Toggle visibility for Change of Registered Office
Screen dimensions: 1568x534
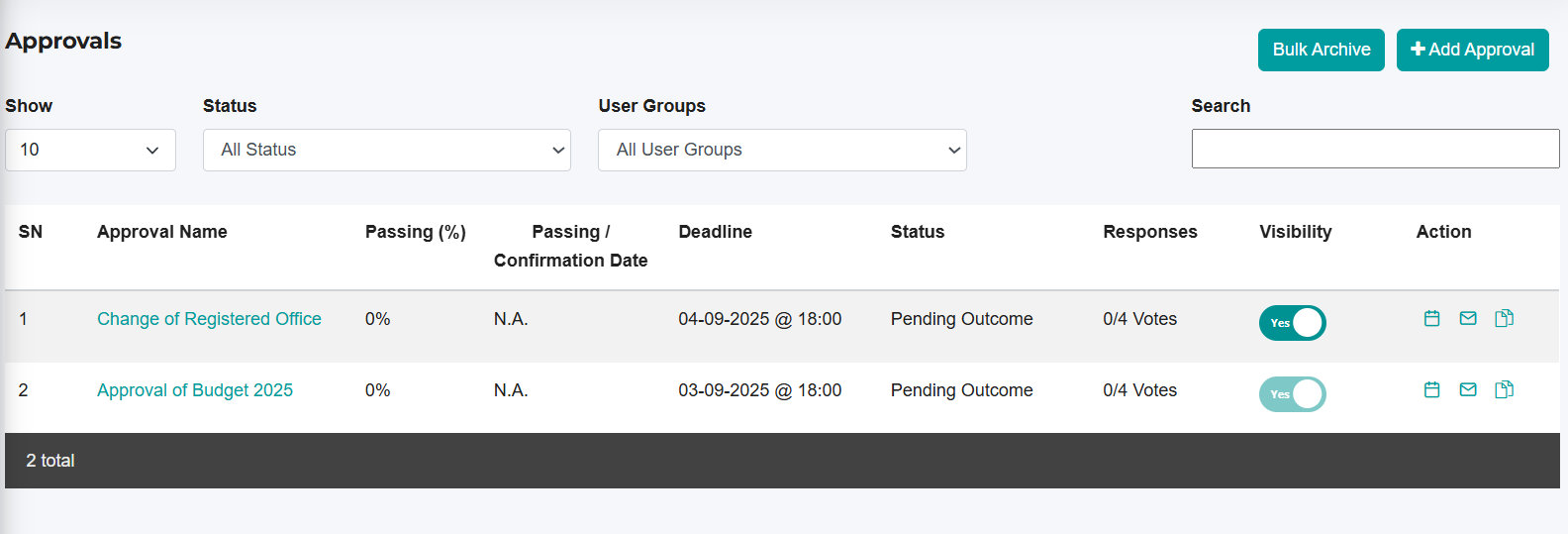(1292, 323)
